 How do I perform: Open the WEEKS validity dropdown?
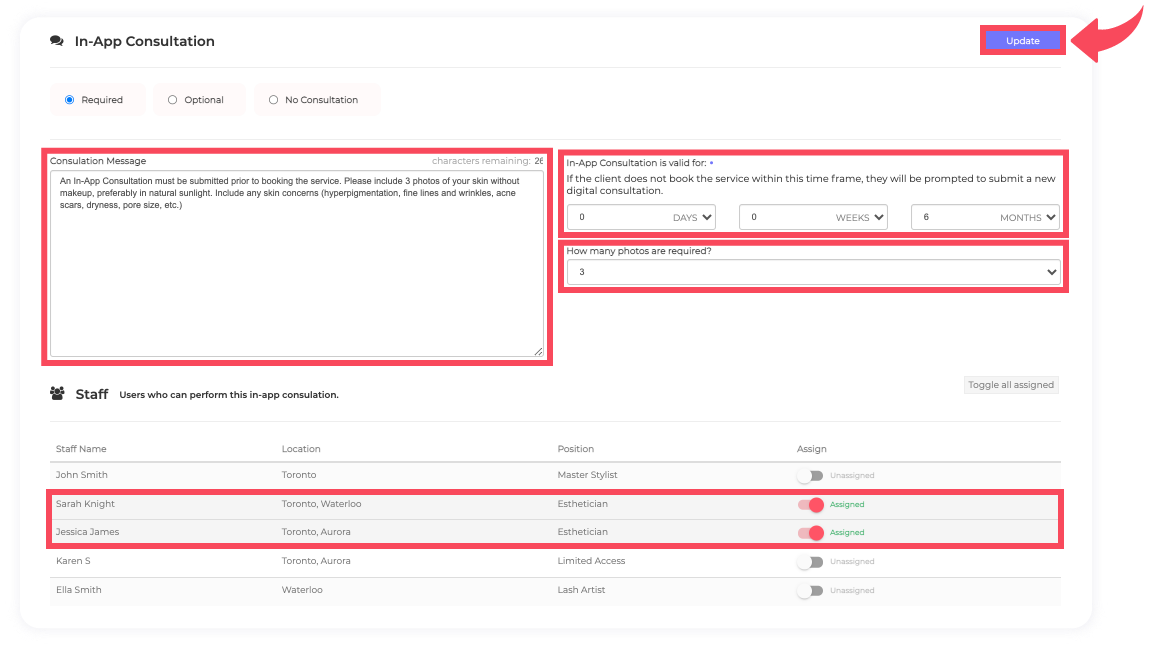coord(813,217)
